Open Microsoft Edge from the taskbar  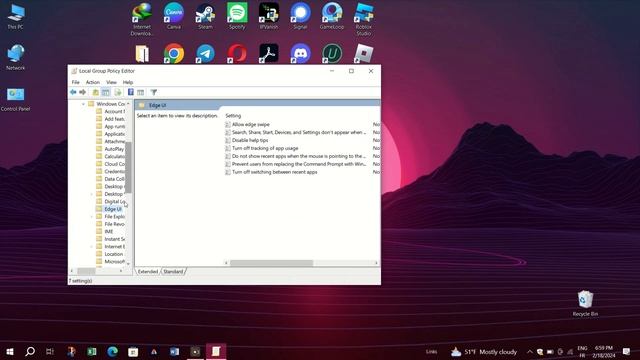pos(113,351)
